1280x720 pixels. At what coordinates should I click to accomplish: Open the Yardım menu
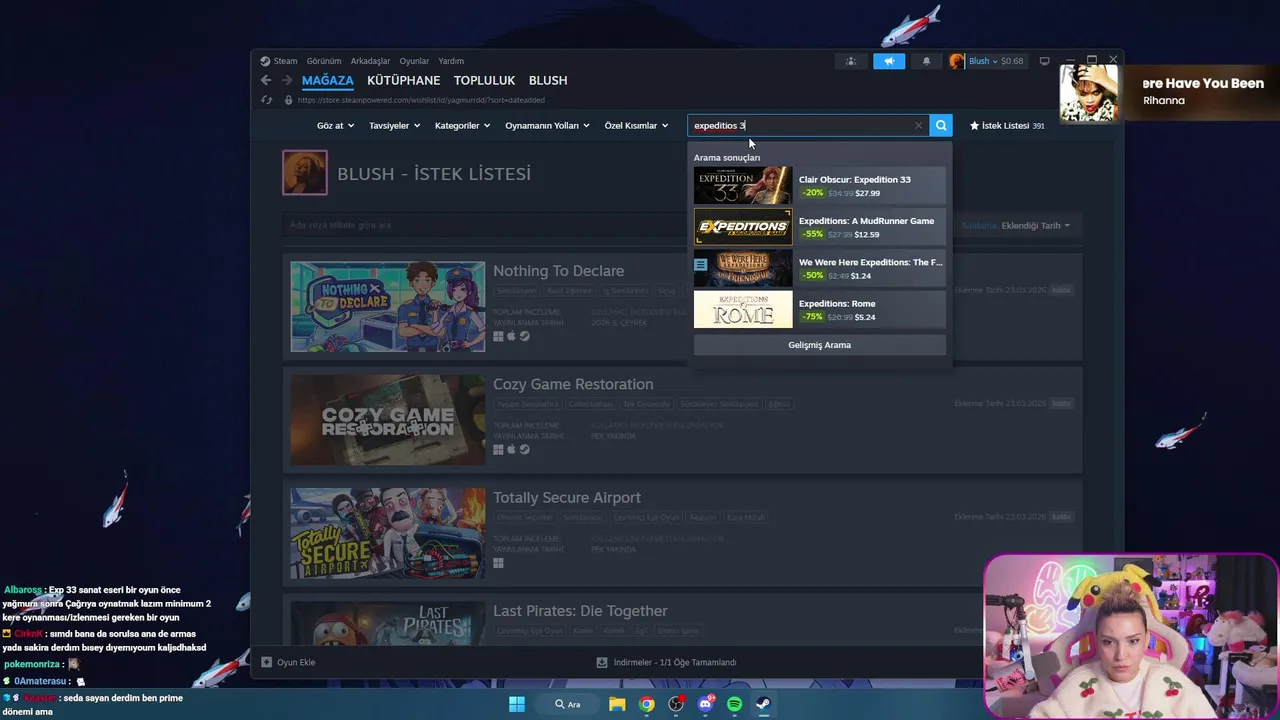pyautogui.click(x=451, y=61)
